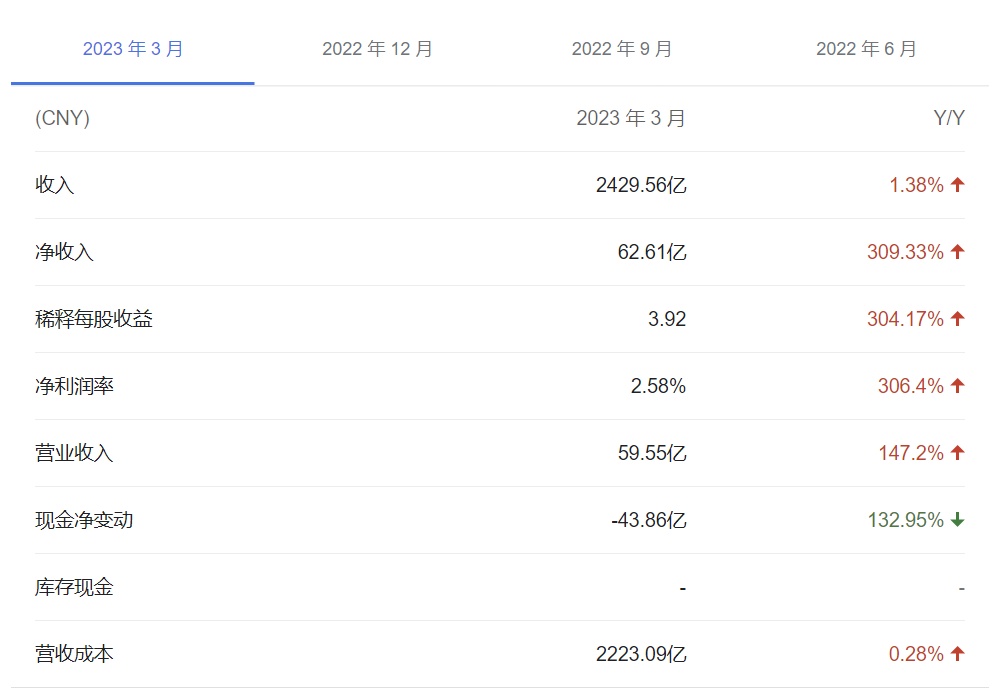994x696 pixels.
Task: Click the 净收入 row label
Action: pos(64,252)
